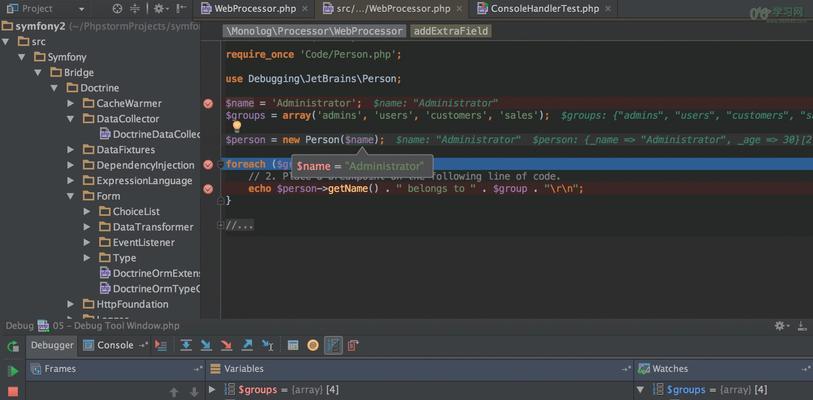This screenshot has height=400, width=813.
Task: Close the ConsoleHandlerTest.php tab
Action: click(608, 9)
